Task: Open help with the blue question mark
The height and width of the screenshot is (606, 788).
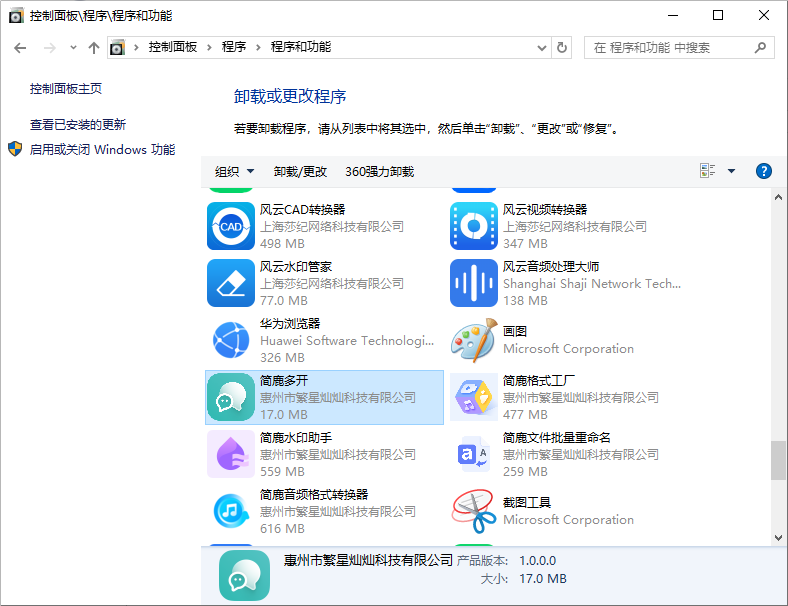Action: (x=763, y=171)
